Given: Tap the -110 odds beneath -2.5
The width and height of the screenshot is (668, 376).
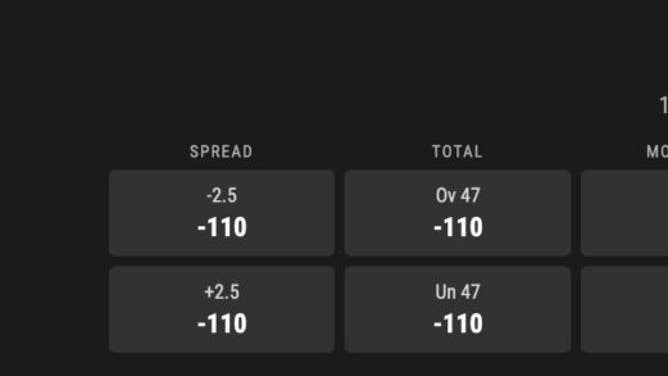Looking at the screenshot, I should pyautogui.click(x=222, y=227).
